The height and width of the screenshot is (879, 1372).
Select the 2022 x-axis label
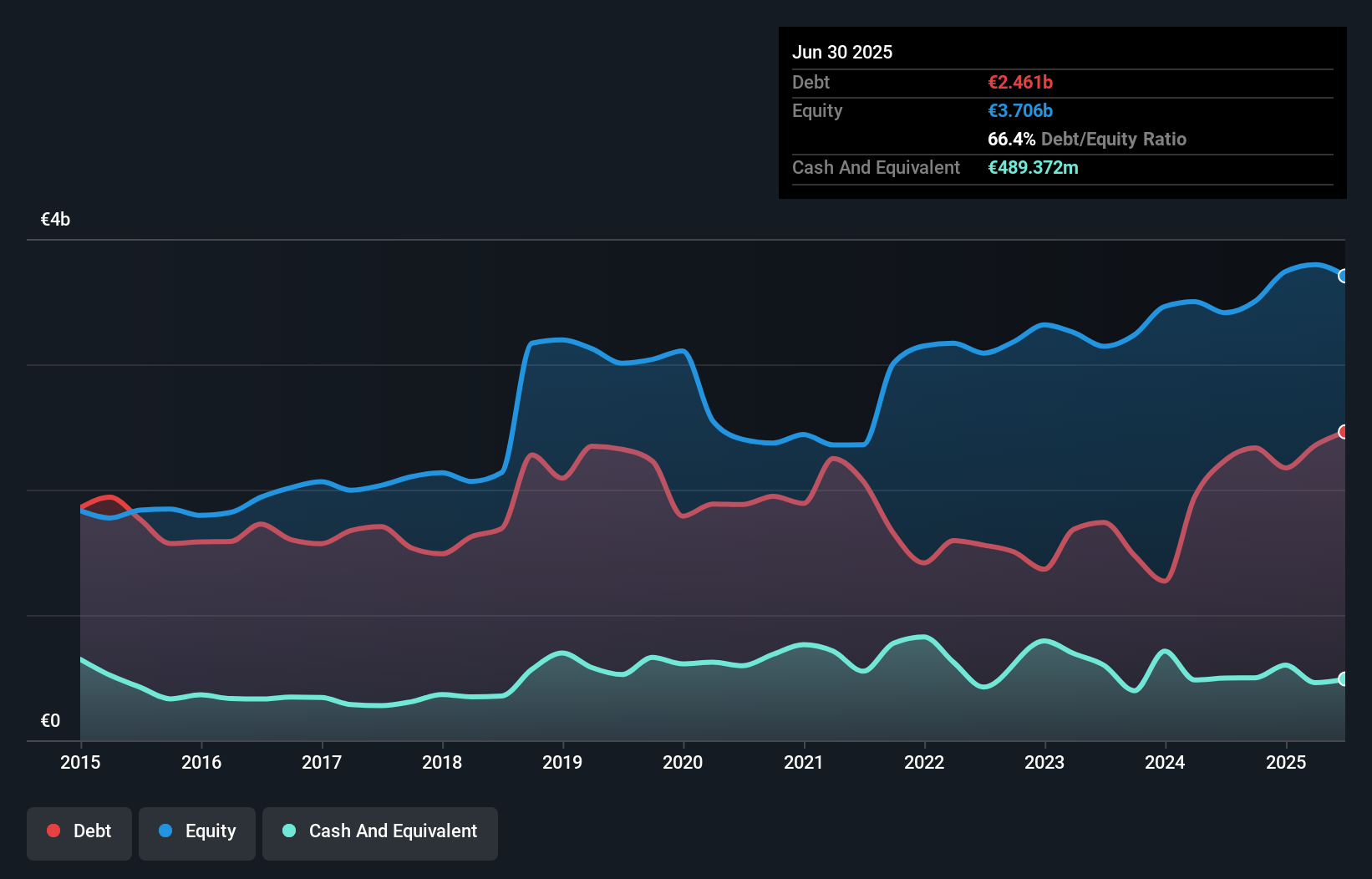click(x=924, y=762)
